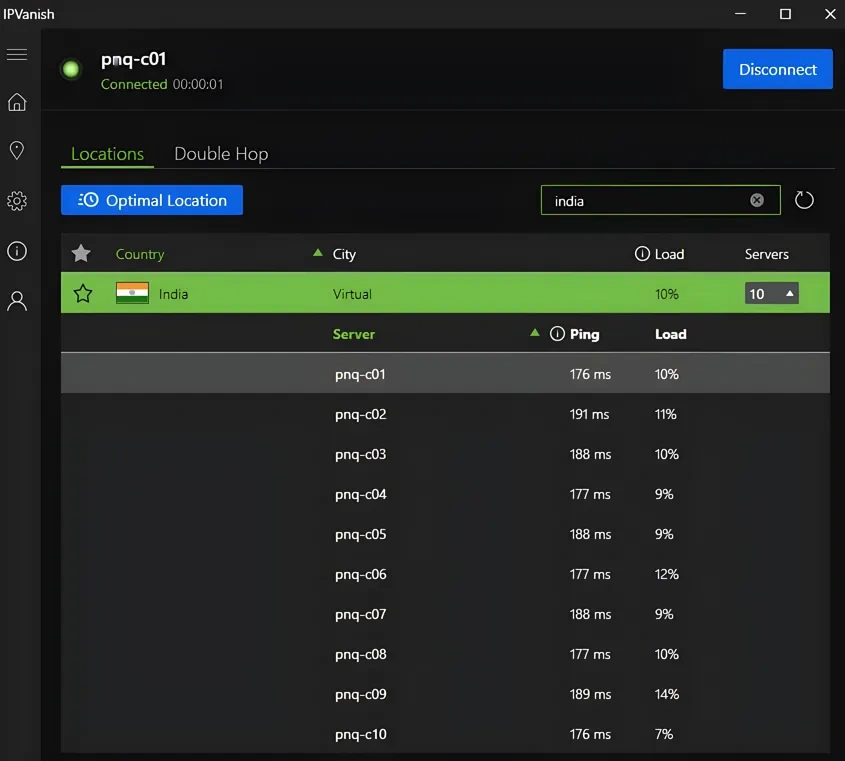
Task: Select server pnq-c06
Action: click(x=445, y=573)
